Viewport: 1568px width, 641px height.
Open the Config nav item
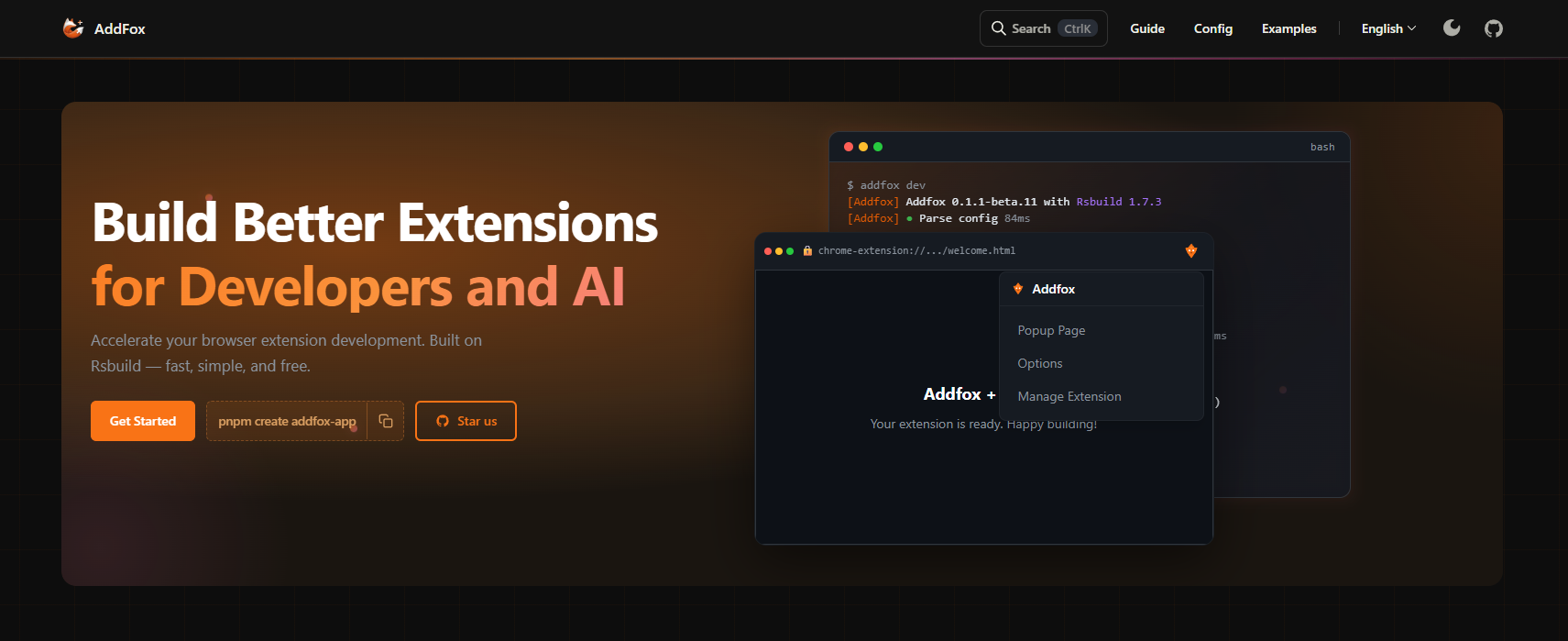1212,28
